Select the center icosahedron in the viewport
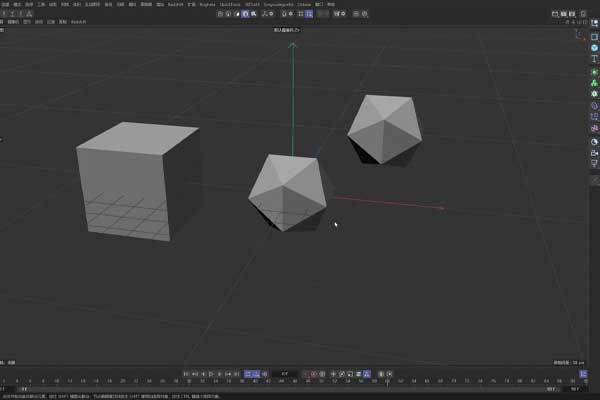600x400 pixels. click(287, 191)
